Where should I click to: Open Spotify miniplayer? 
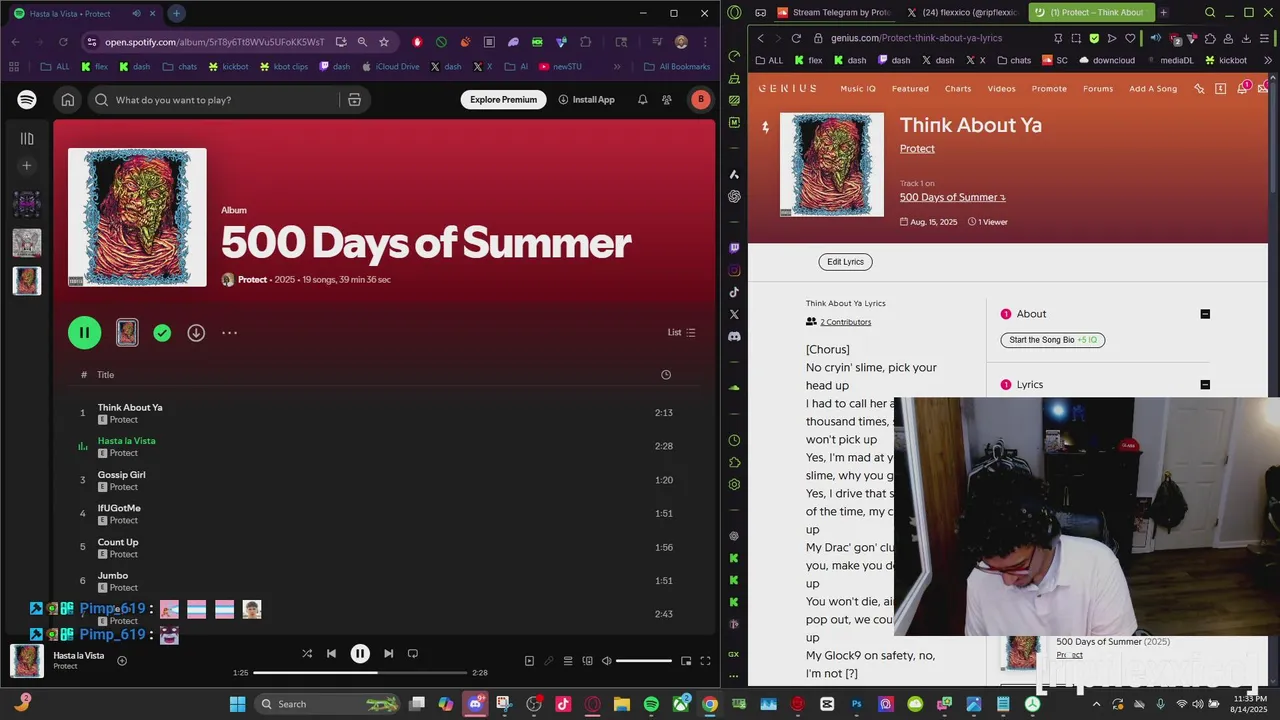click(686, 661)
